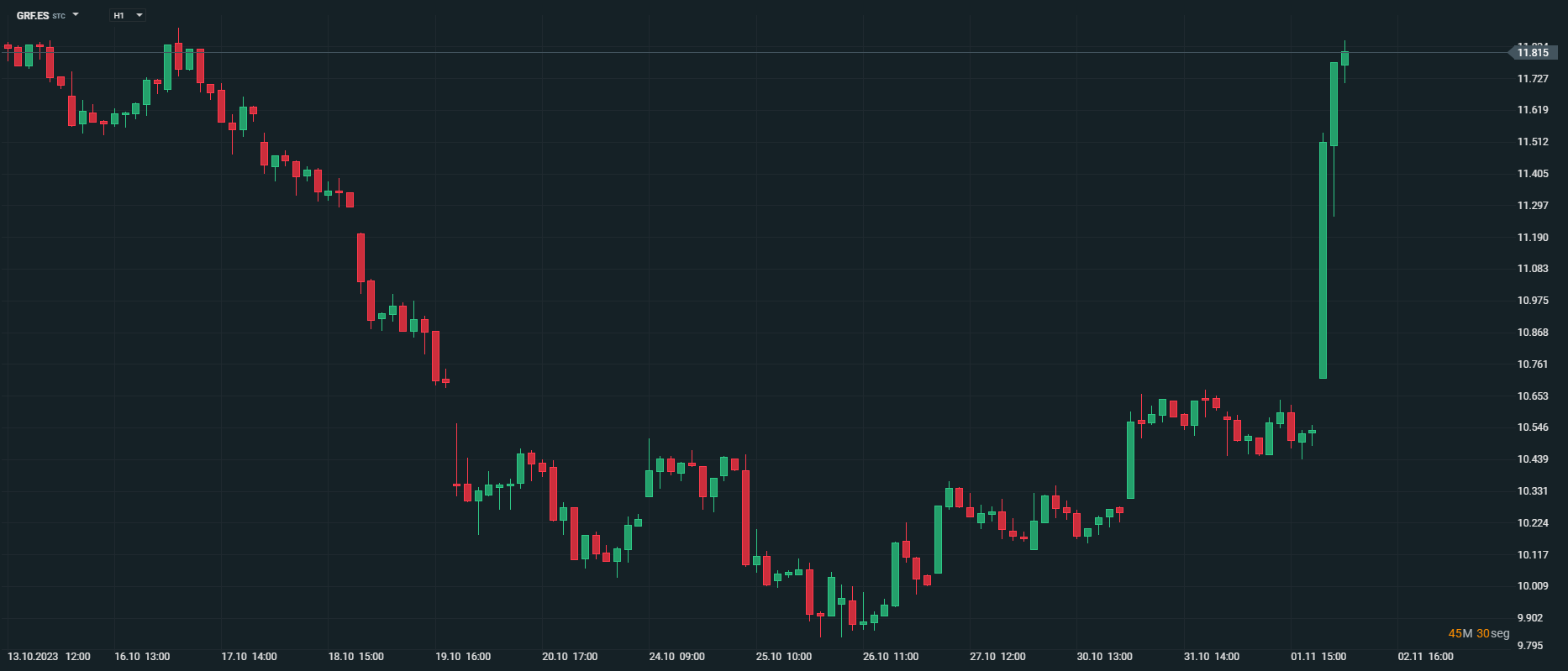
Task: Click the tallest green candle on the chart
Action: tap(1323, 260)
